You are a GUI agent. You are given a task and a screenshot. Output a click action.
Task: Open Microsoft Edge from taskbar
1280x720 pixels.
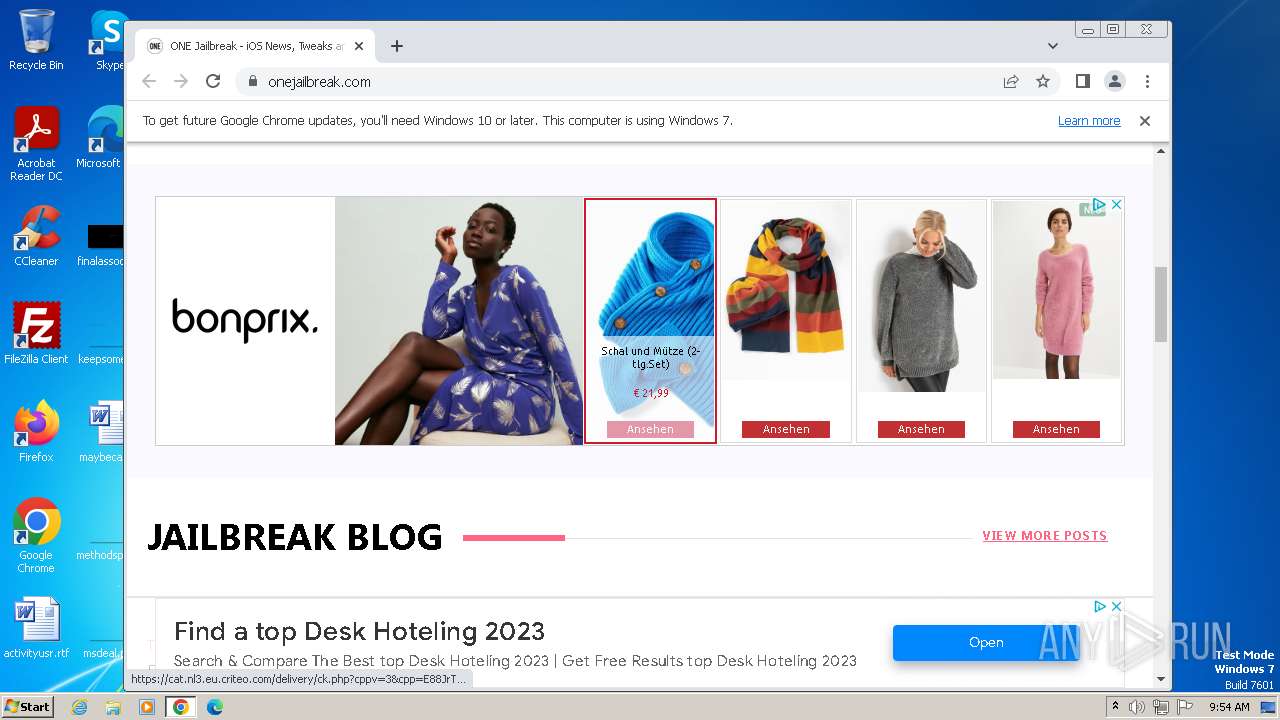point(215,707)
